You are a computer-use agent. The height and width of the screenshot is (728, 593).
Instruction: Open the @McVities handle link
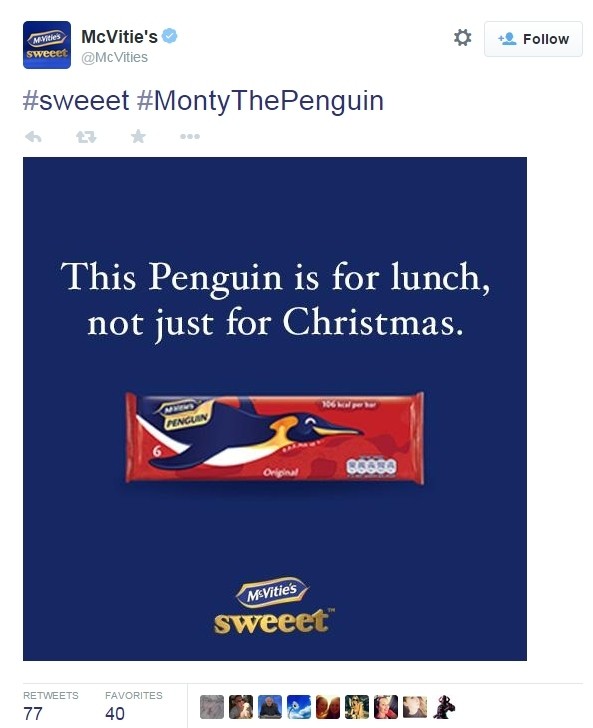click(x=115, y=57)
